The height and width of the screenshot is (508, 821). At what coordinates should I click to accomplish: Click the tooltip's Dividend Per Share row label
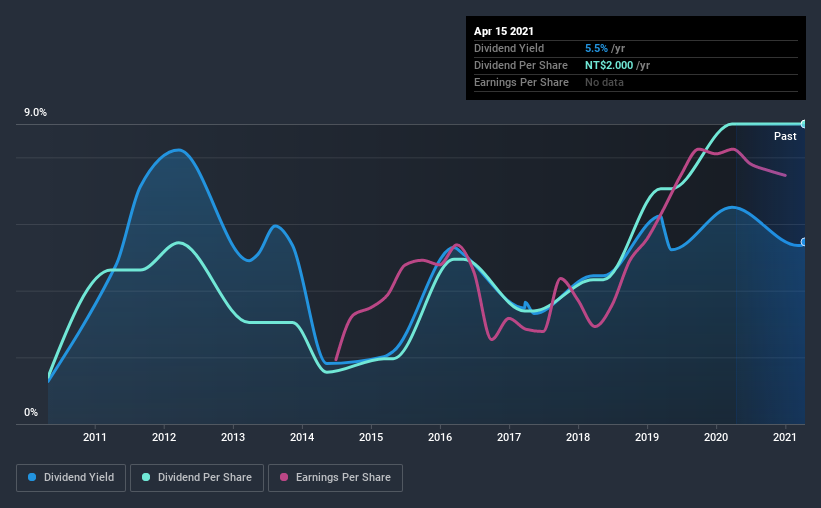[520, 65]
